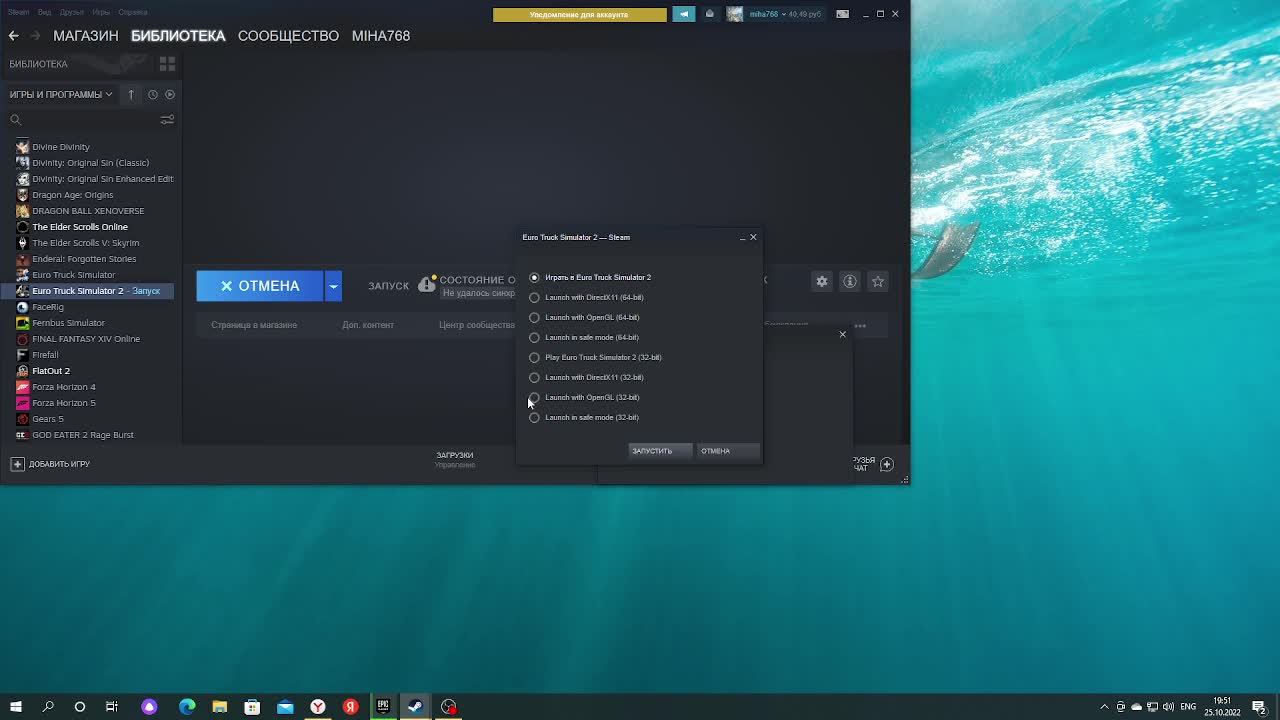Screen dimensions: 1280x720
Task: Open the 'Страница в магазине' link
Action: [254, 325]
